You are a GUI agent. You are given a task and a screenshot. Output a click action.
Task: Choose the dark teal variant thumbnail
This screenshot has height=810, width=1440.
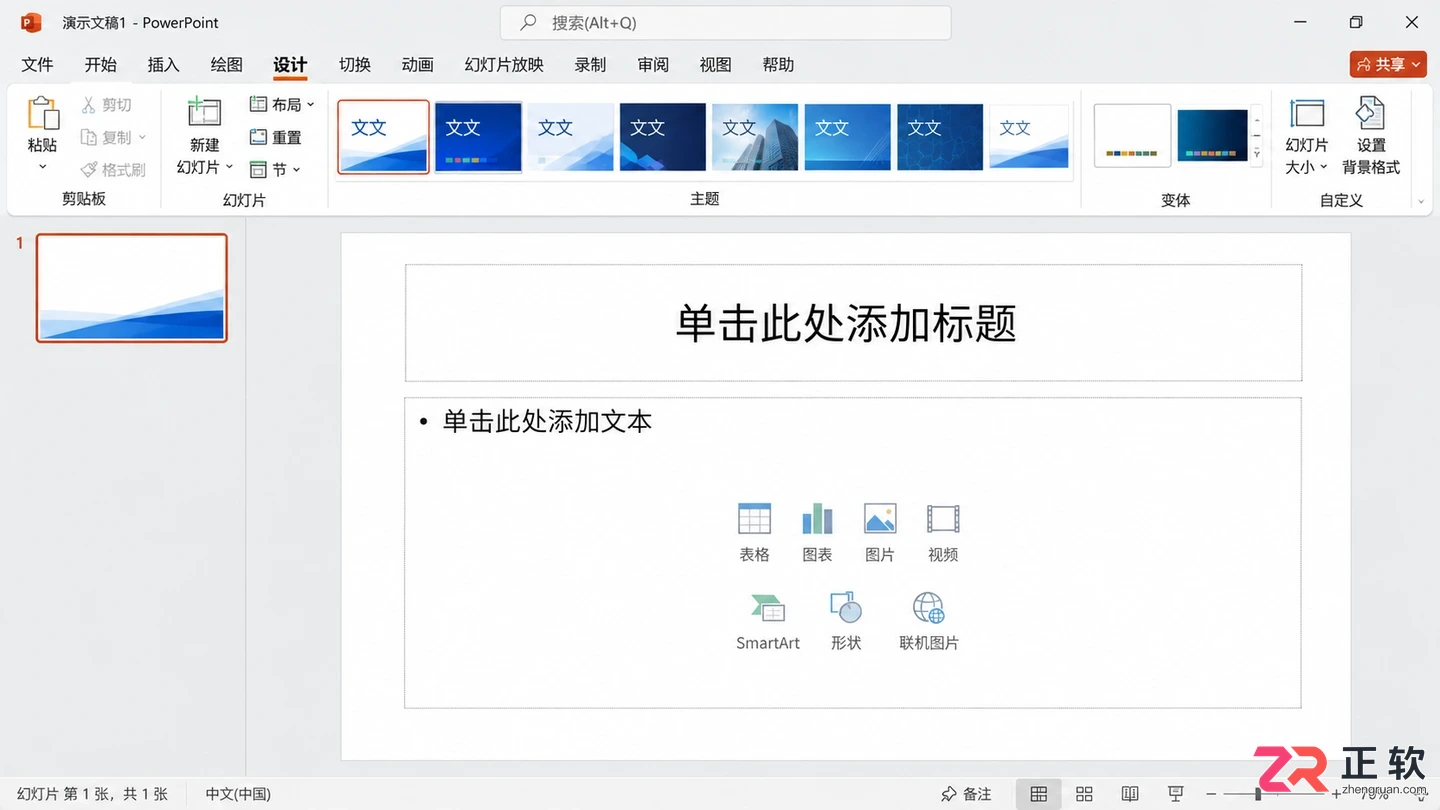[x=1213, y=135]
